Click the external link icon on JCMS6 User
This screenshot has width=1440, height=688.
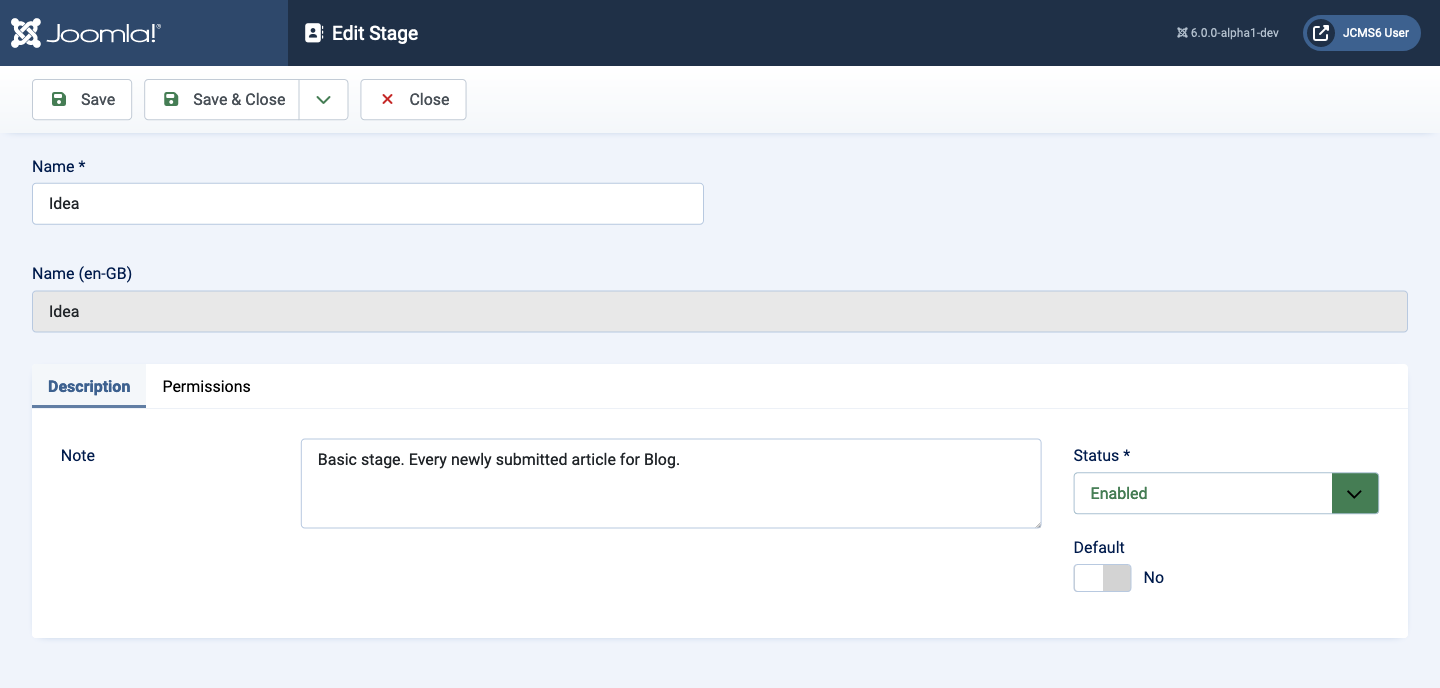coord(1319,32)
